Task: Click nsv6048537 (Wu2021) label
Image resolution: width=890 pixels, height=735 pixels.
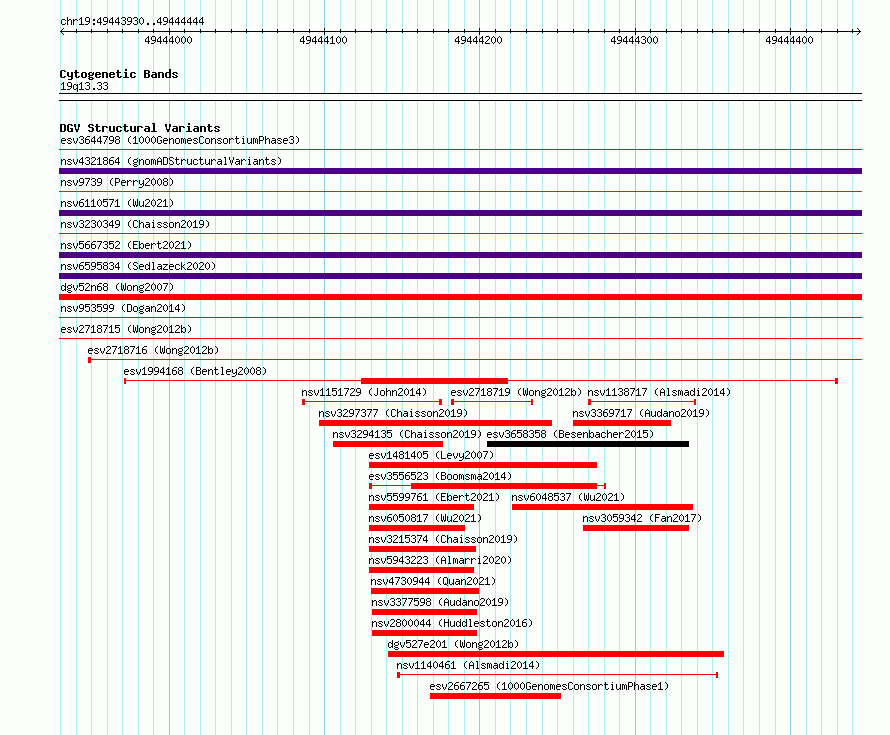Action: 568,497
